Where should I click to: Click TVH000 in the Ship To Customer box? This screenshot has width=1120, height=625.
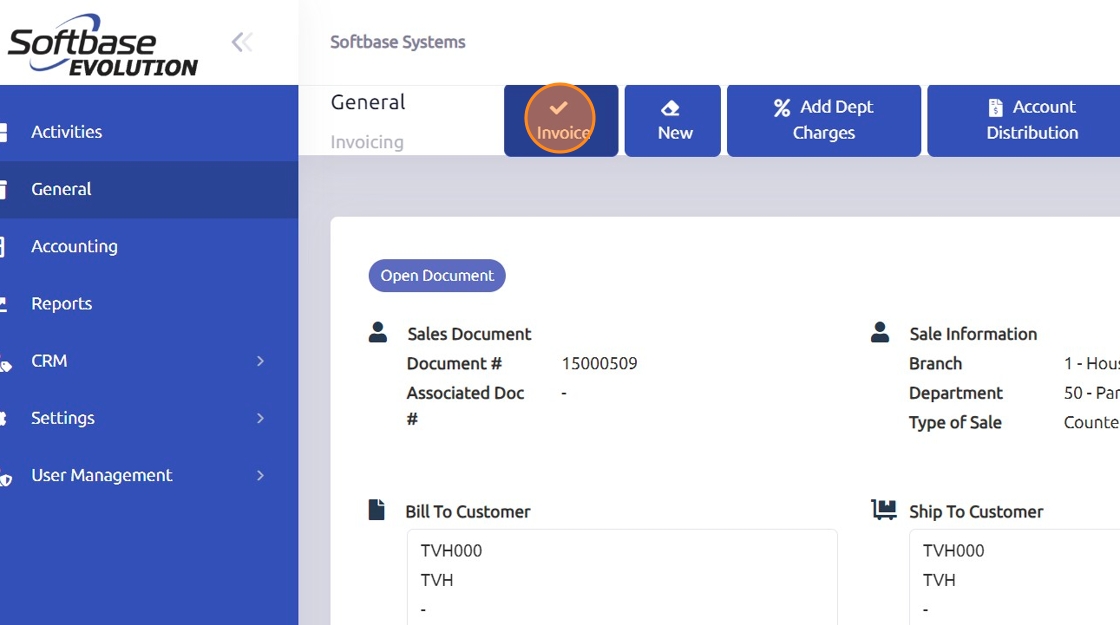point(954,551)
